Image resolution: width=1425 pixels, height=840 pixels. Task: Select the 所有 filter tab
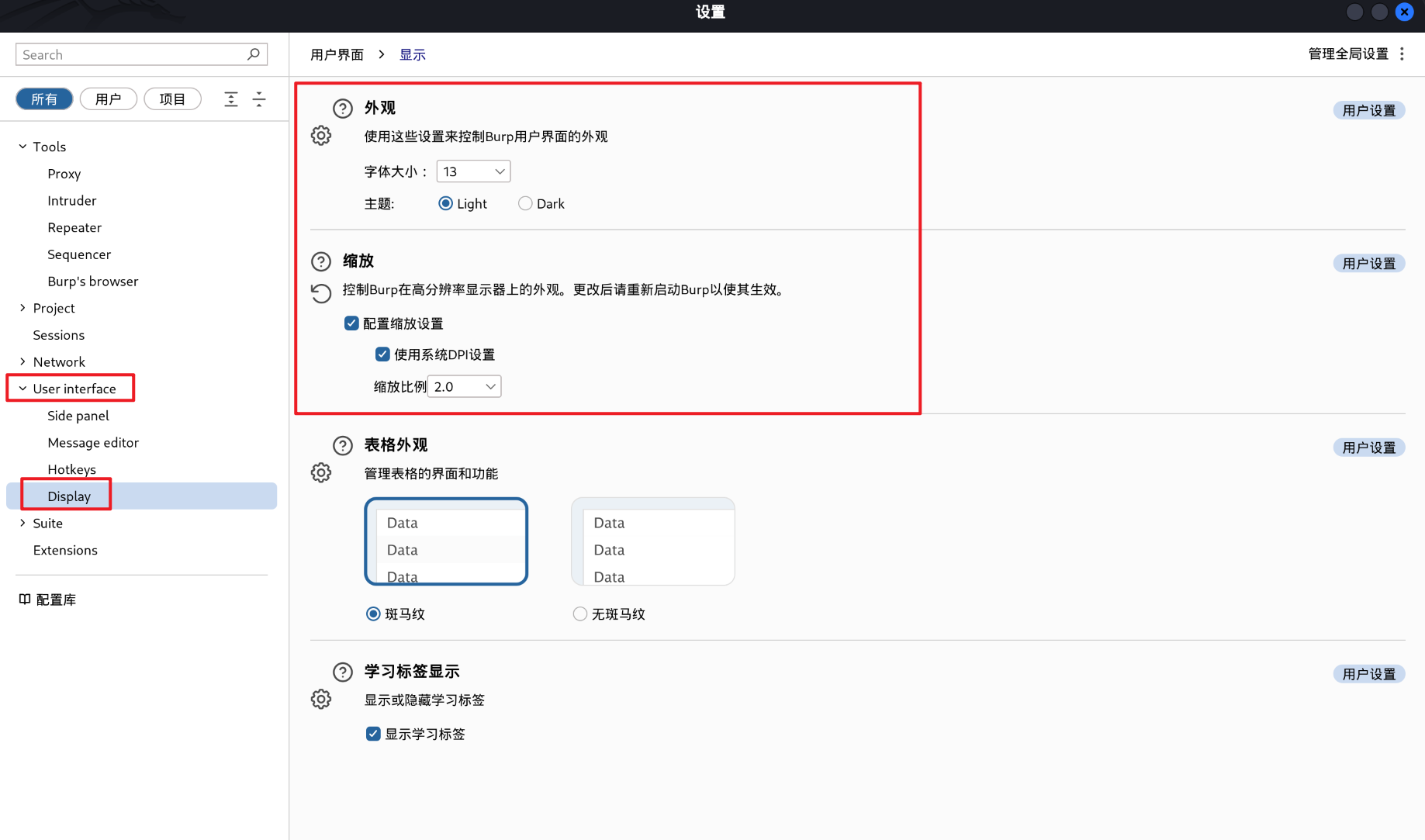44,99
